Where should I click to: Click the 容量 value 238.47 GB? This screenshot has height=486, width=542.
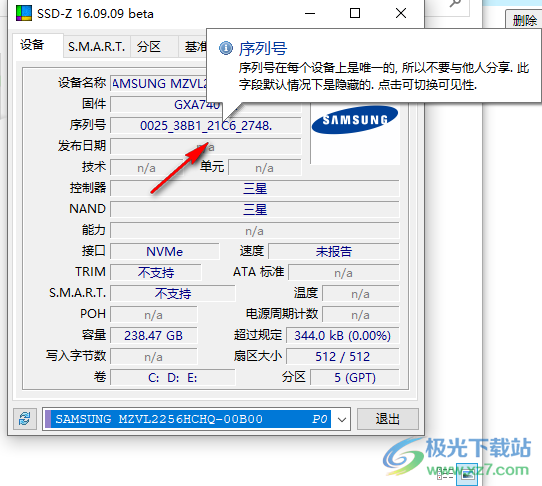pyautogui.click(x=153, y=336)
